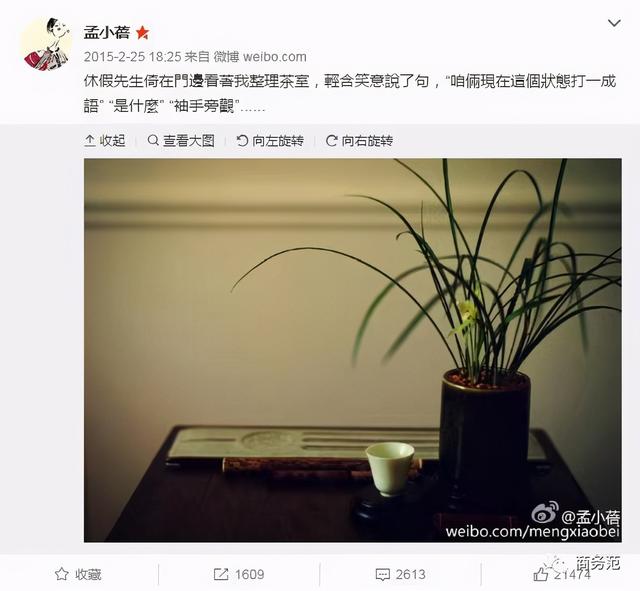Click the clockwise rotate icon
This screenshot has height=591, width=640.
[331, 141]
